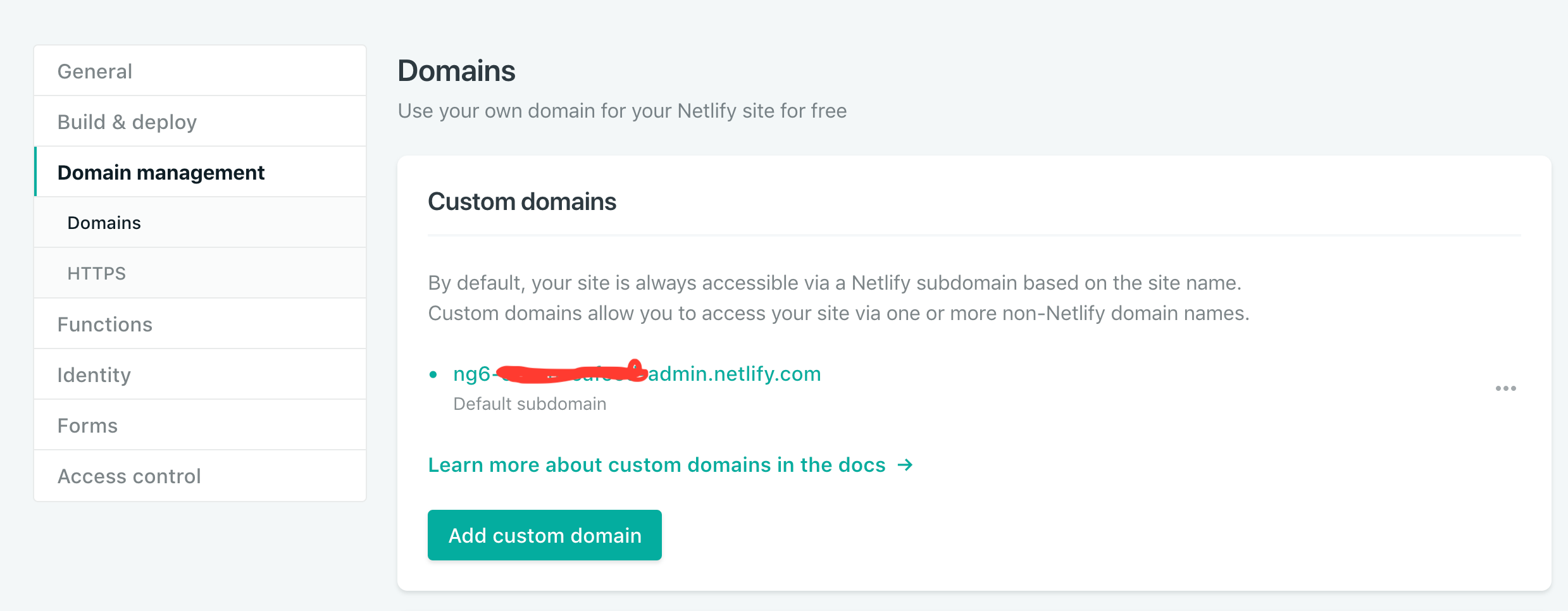Viewport: 1568px width, 611px height.
Task: Open the HTTPS sub-item
Action: click(200, 273)
